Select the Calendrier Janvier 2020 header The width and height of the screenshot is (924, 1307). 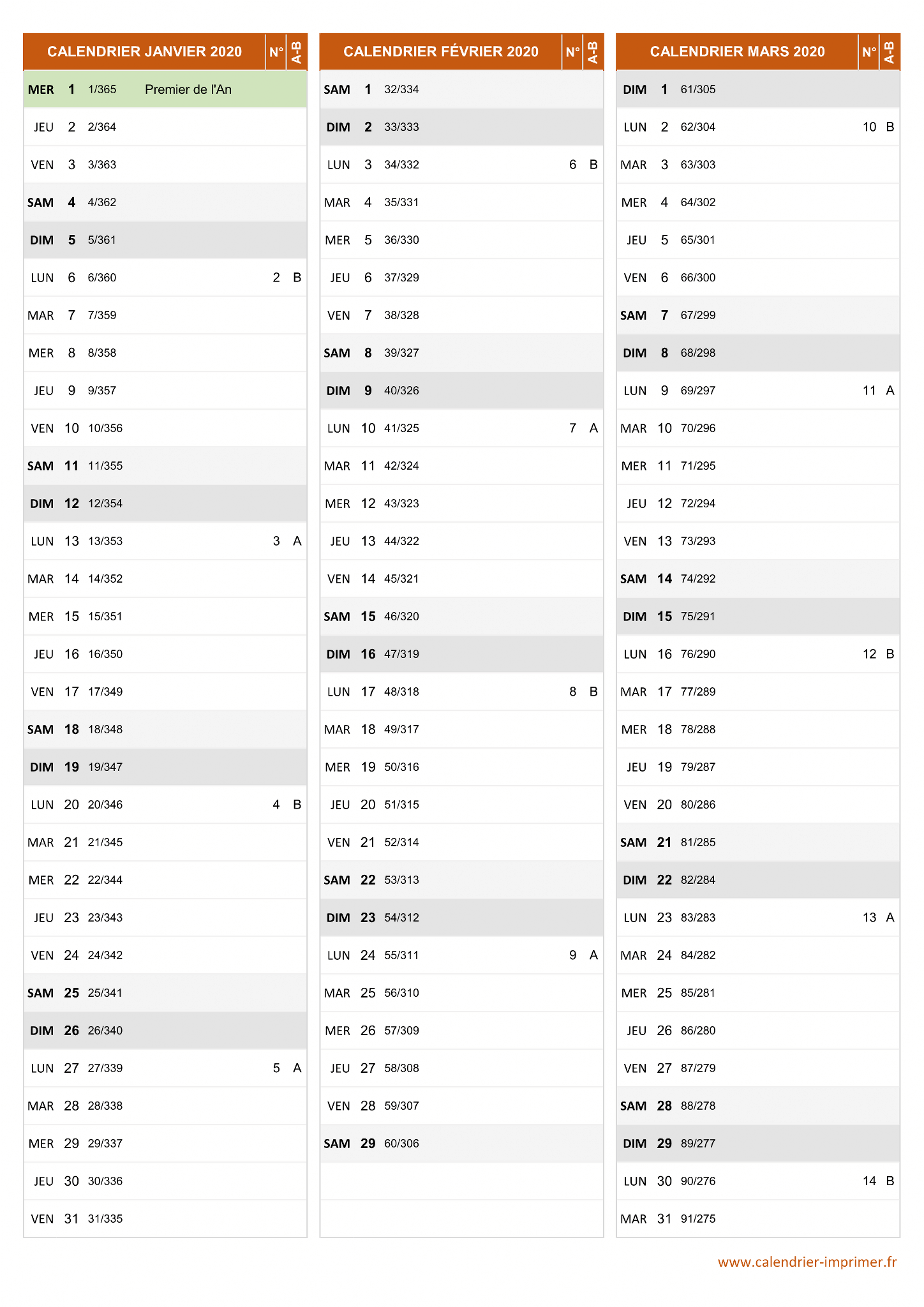144,52
